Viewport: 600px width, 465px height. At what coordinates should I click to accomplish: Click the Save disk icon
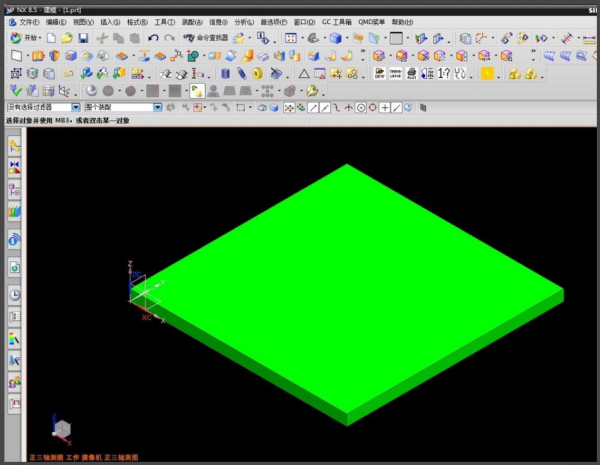click(83, 38)
